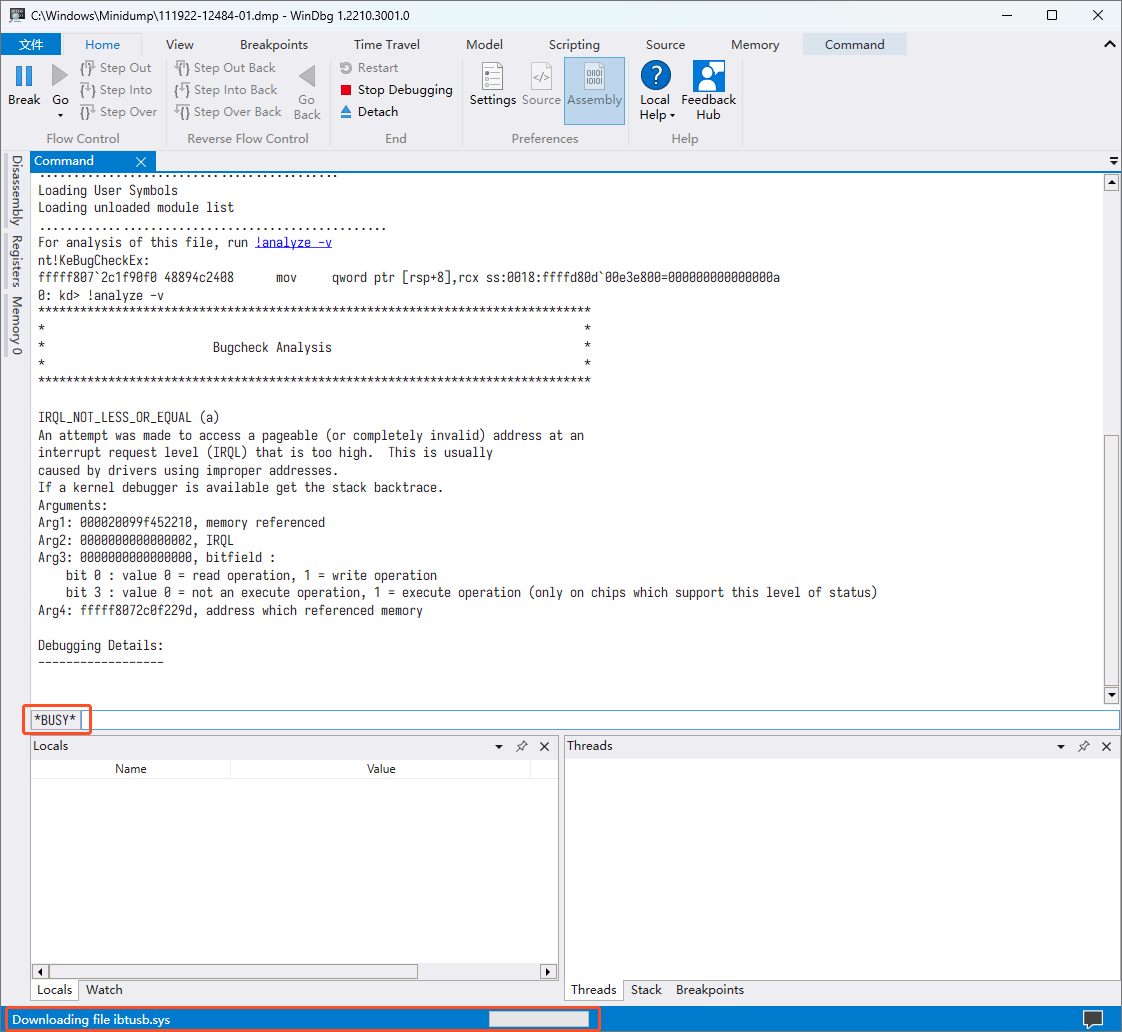
Task: Switch to the Time Travel ribbon tab
Action: [387, 45]
